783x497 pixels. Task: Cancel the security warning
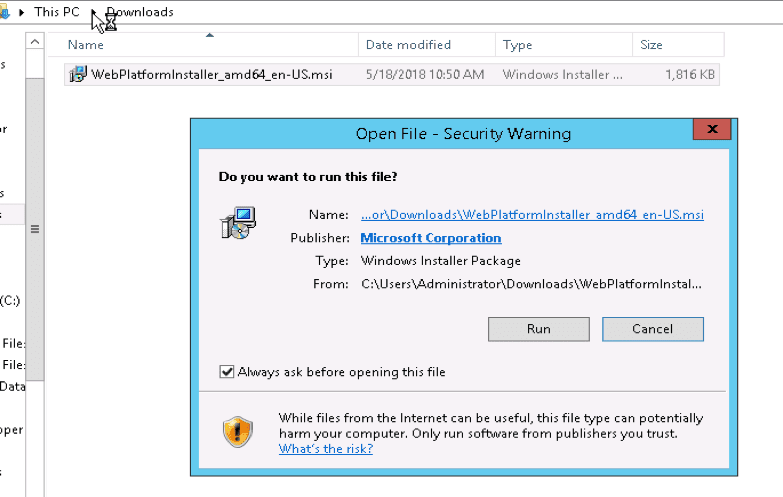[652, 329]
